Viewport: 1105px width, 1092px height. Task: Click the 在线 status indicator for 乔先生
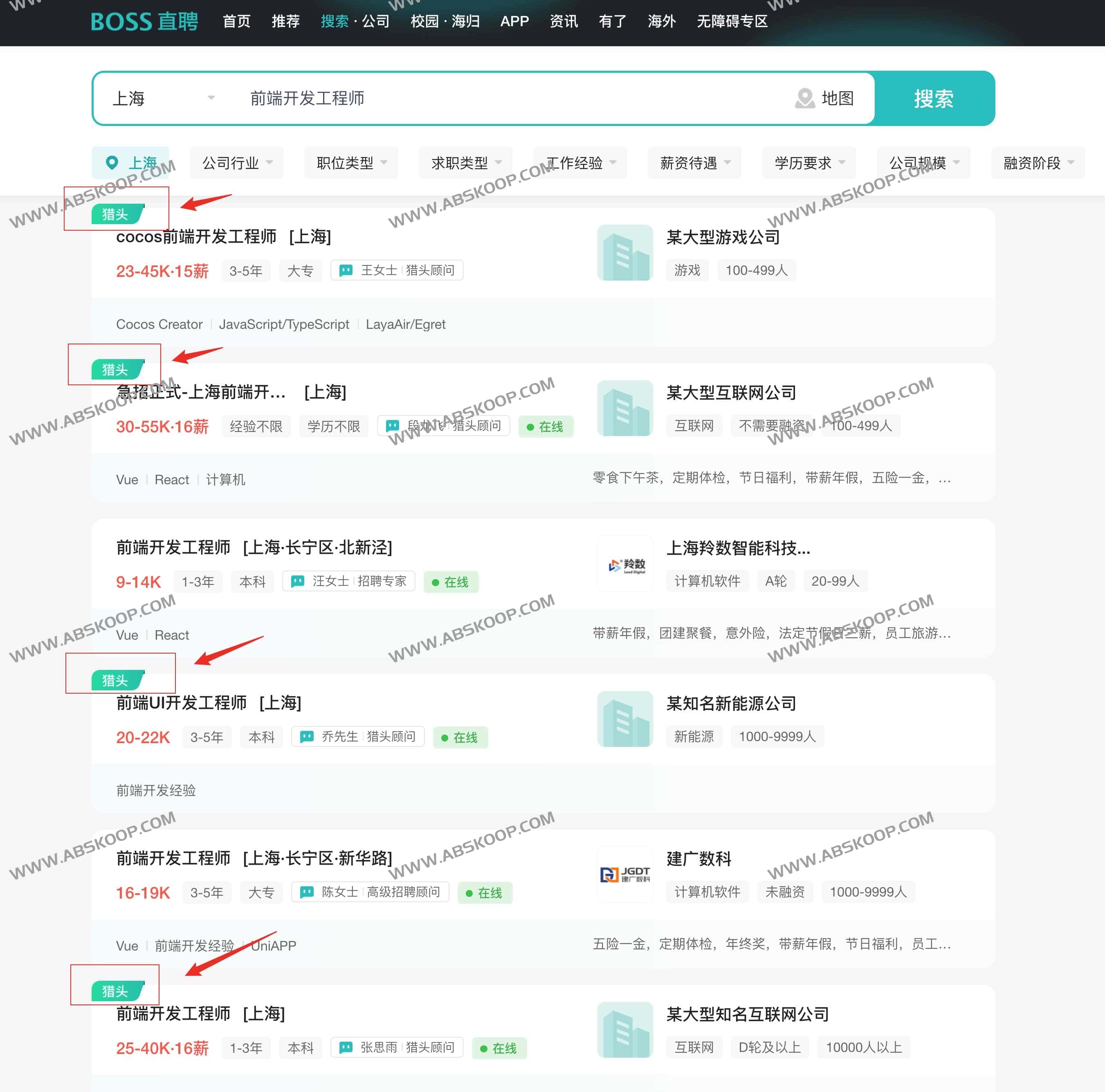point(460,737)
